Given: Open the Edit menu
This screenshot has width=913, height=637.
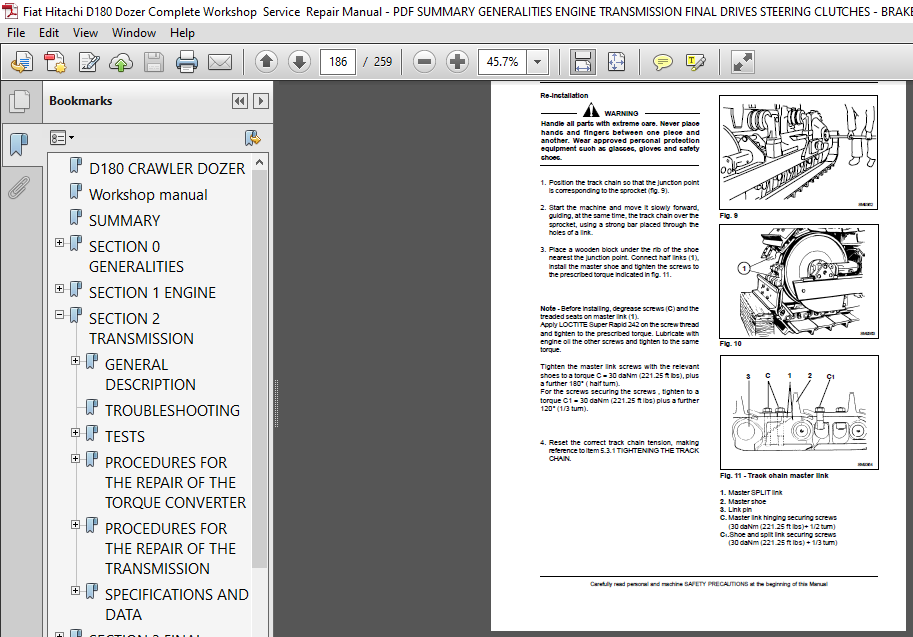Looking at the screenshot, I should click(x=49, y=33).
